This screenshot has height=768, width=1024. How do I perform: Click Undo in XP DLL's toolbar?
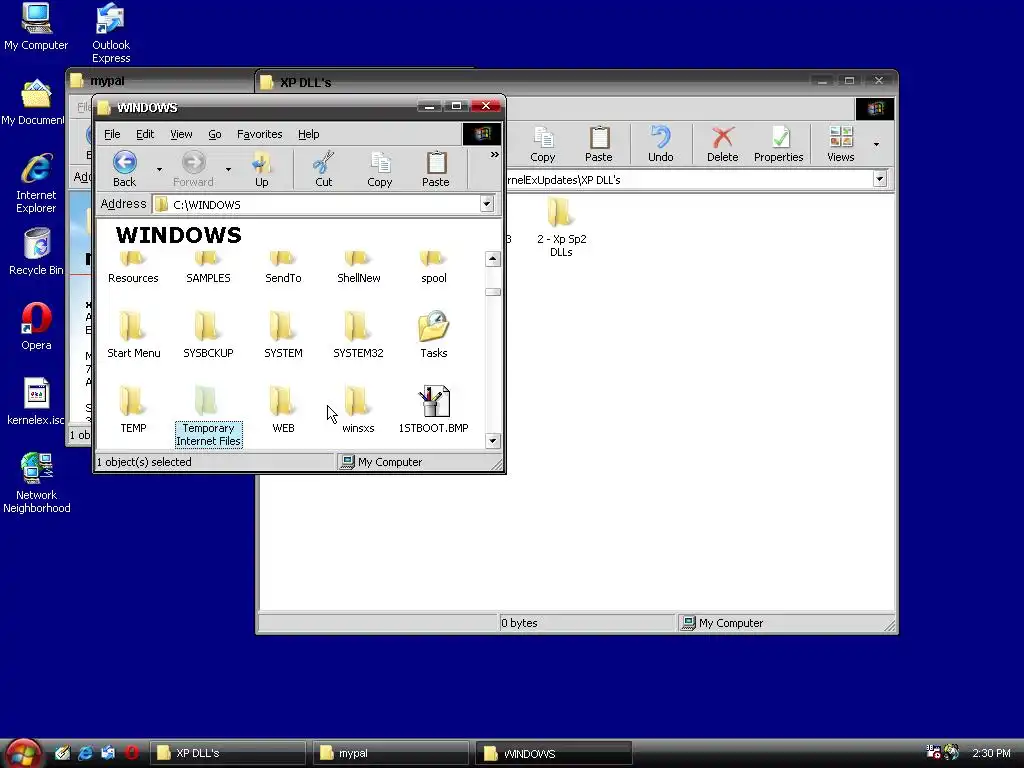pos(661,144)
